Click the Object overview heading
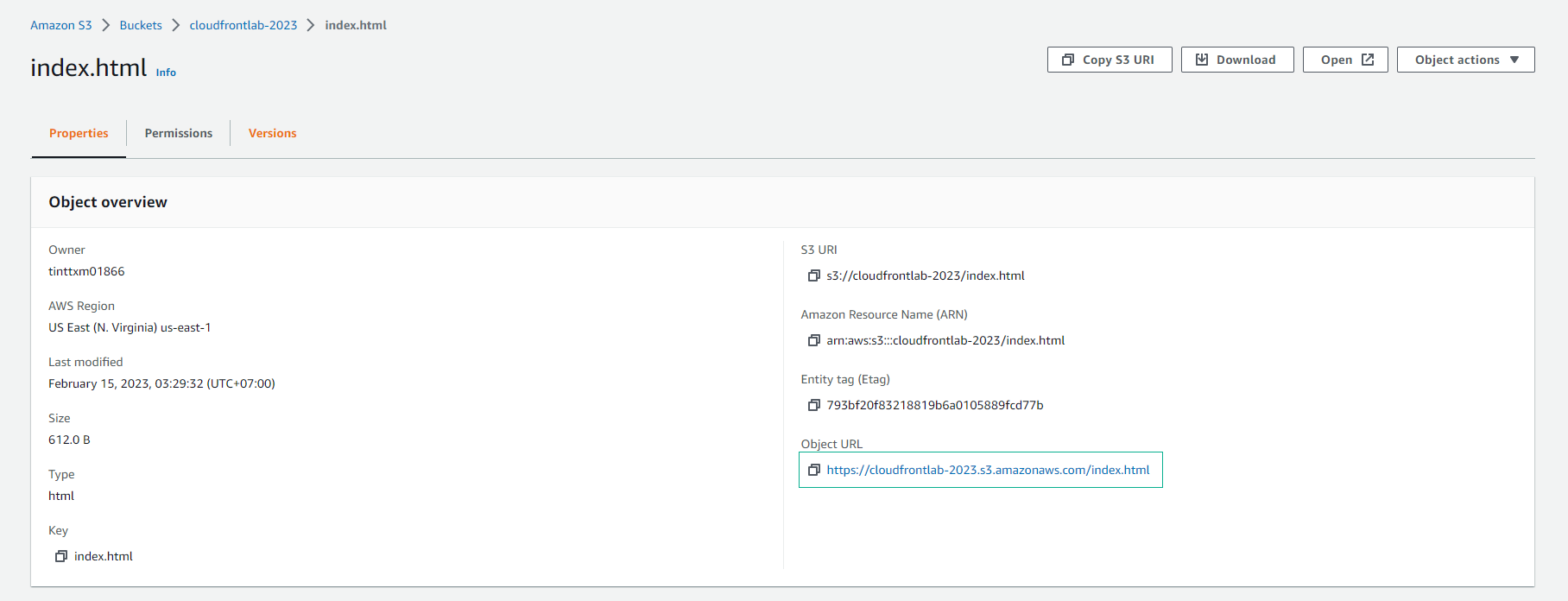This screenshot has width=1568, height=601. click(108, 202)
